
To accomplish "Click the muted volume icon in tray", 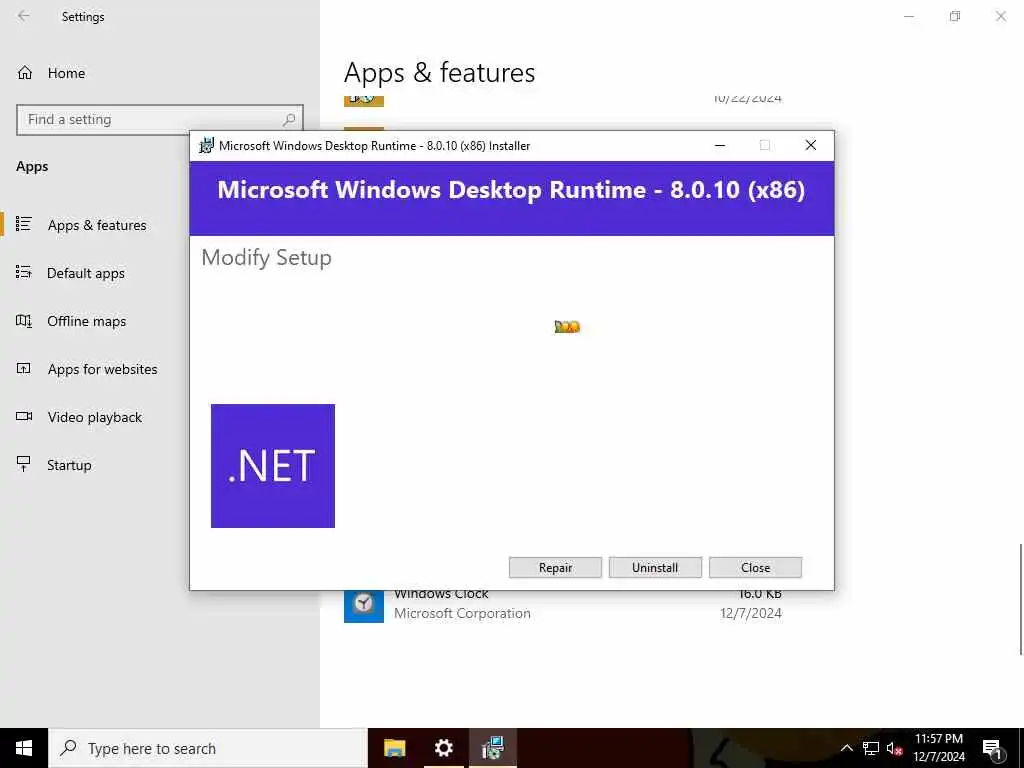I will [894, 748].
